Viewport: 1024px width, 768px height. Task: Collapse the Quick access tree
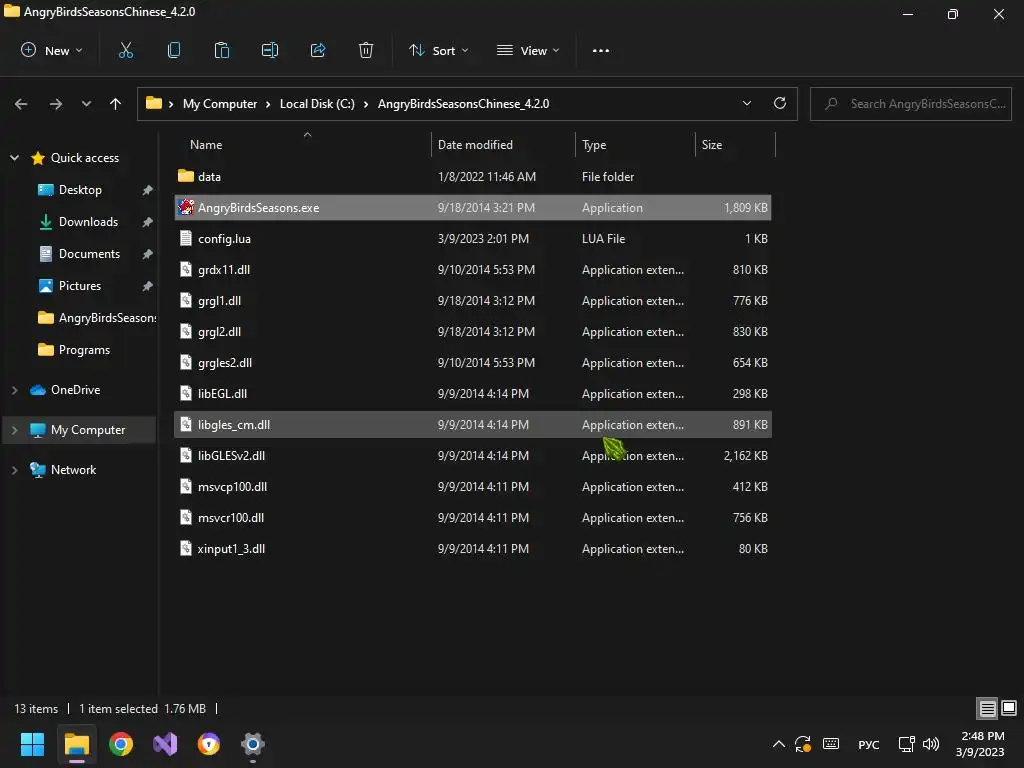14,157
